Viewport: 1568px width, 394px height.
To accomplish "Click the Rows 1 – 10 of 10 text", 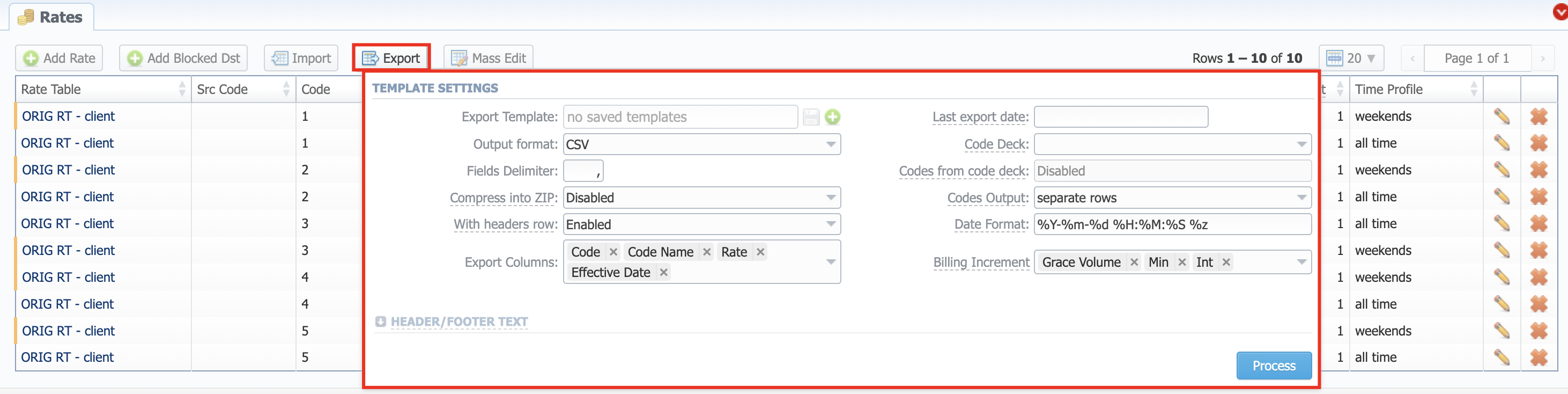I will [x=1247, y=59].
